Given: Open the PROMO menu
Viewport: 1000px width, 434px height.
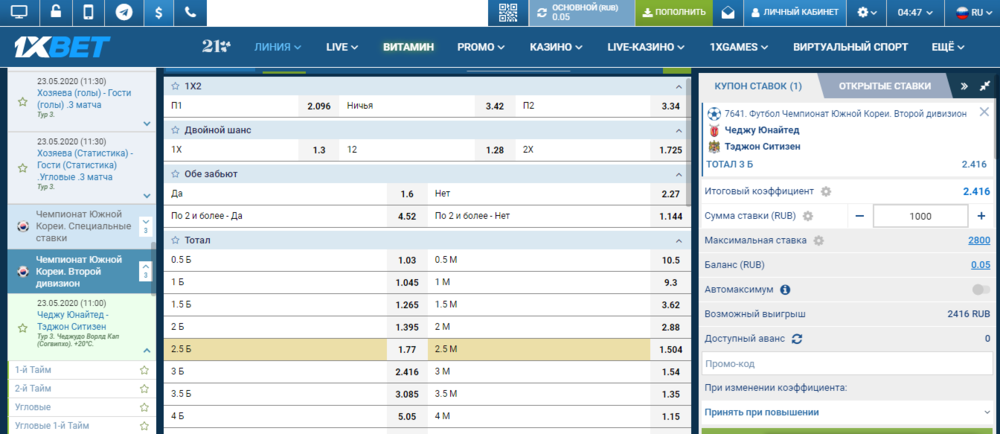Looking at the screenshot, I should coord(481,47).
